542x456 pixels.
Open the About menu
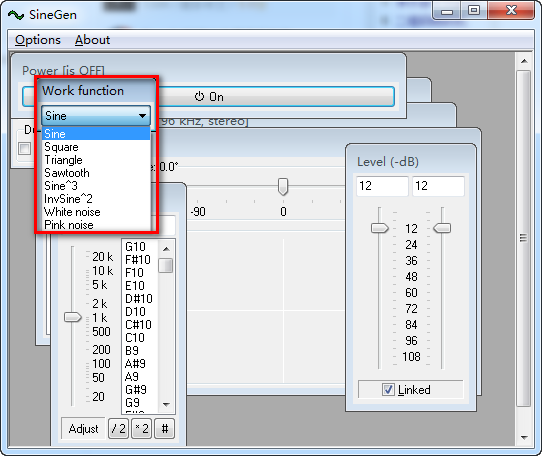coord(92,40)
